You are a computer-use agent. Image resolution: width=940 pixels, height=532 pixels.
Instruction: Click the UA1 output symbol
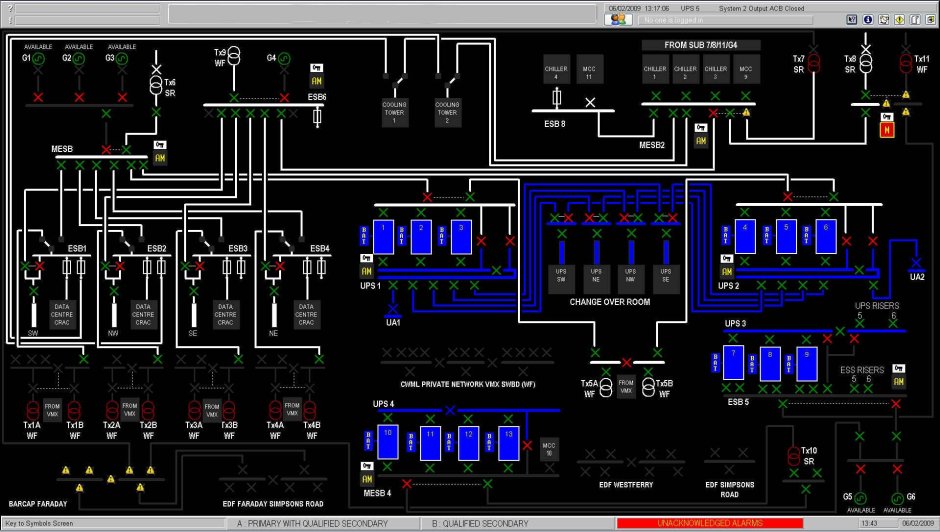[393, 310]
